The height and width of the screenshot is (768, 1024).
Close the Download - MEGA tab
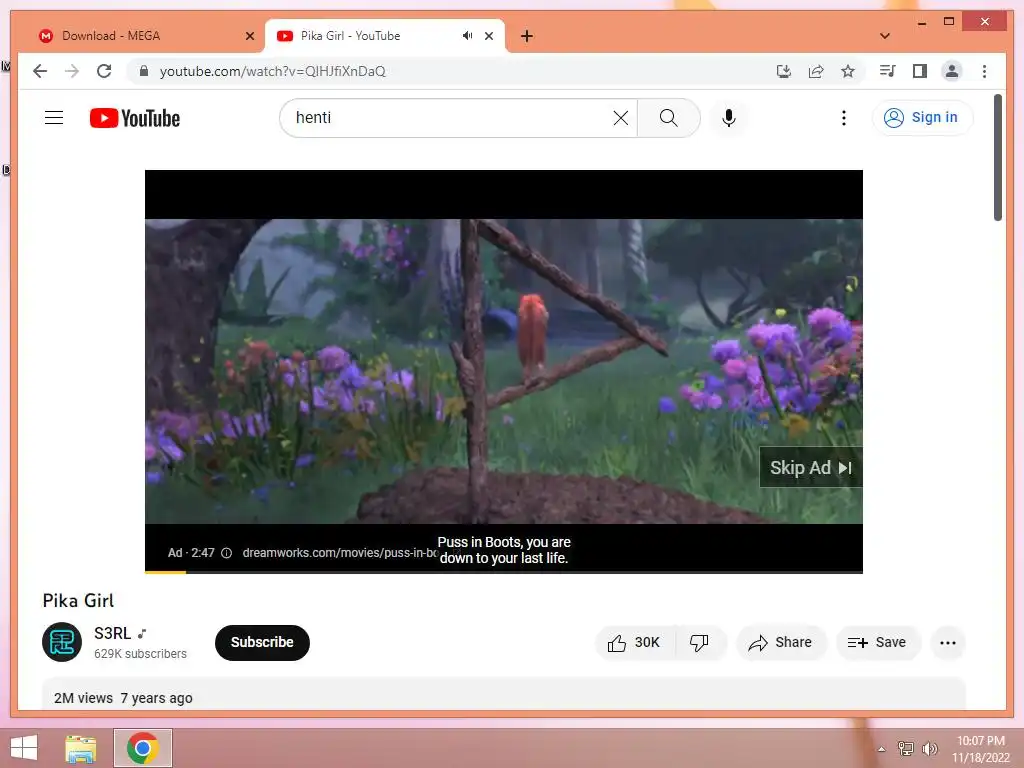249,36
